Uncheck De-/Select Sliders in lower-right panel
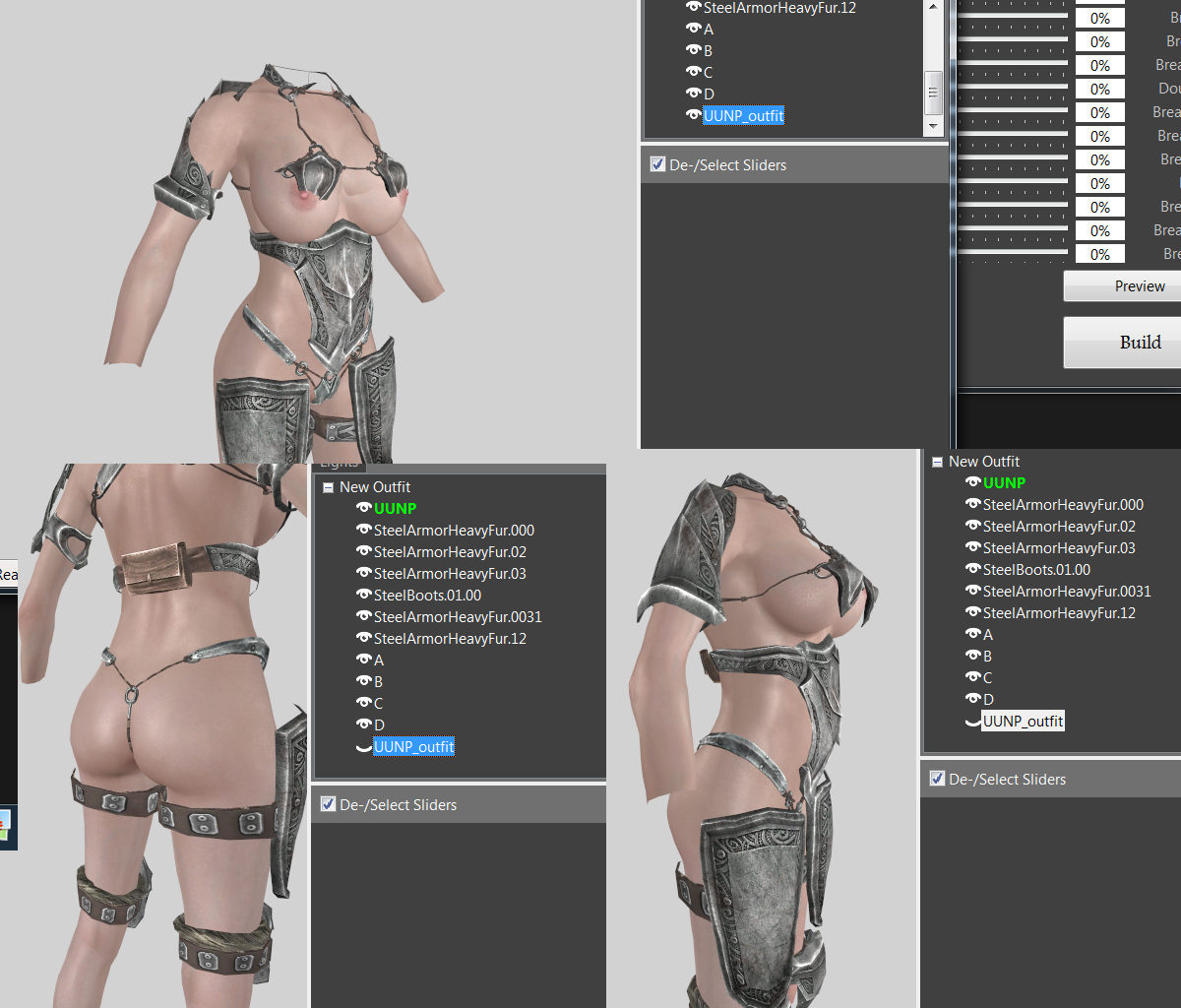This screenshot has width=1181, height=1008. click(937, 779)
